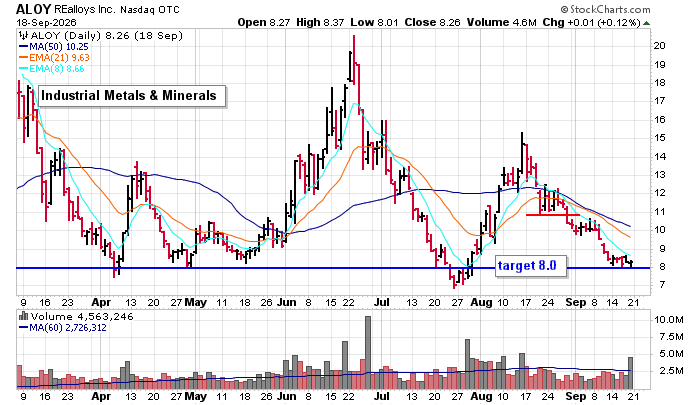Viewport: 700px width, 405px height.
Task: Click the blue horizontal line at price 8
Action: click(x=333, y=268)
